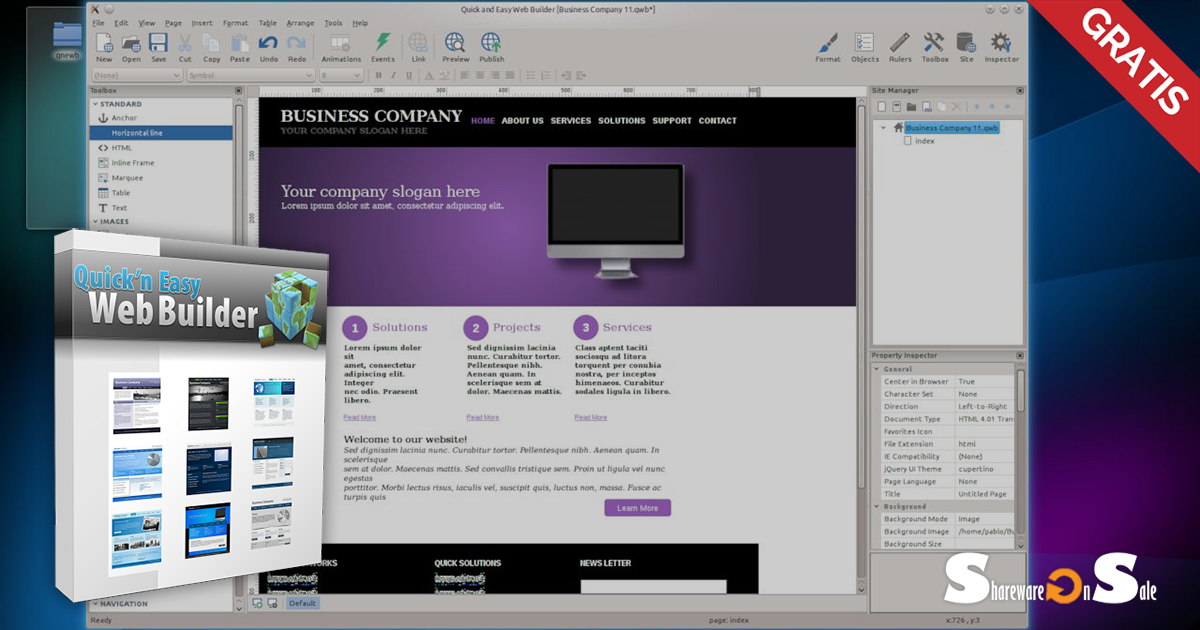Screen dimensions: 1200x630
Task: Click the Read More link under Solutions
Action: [x=359, y=417]
